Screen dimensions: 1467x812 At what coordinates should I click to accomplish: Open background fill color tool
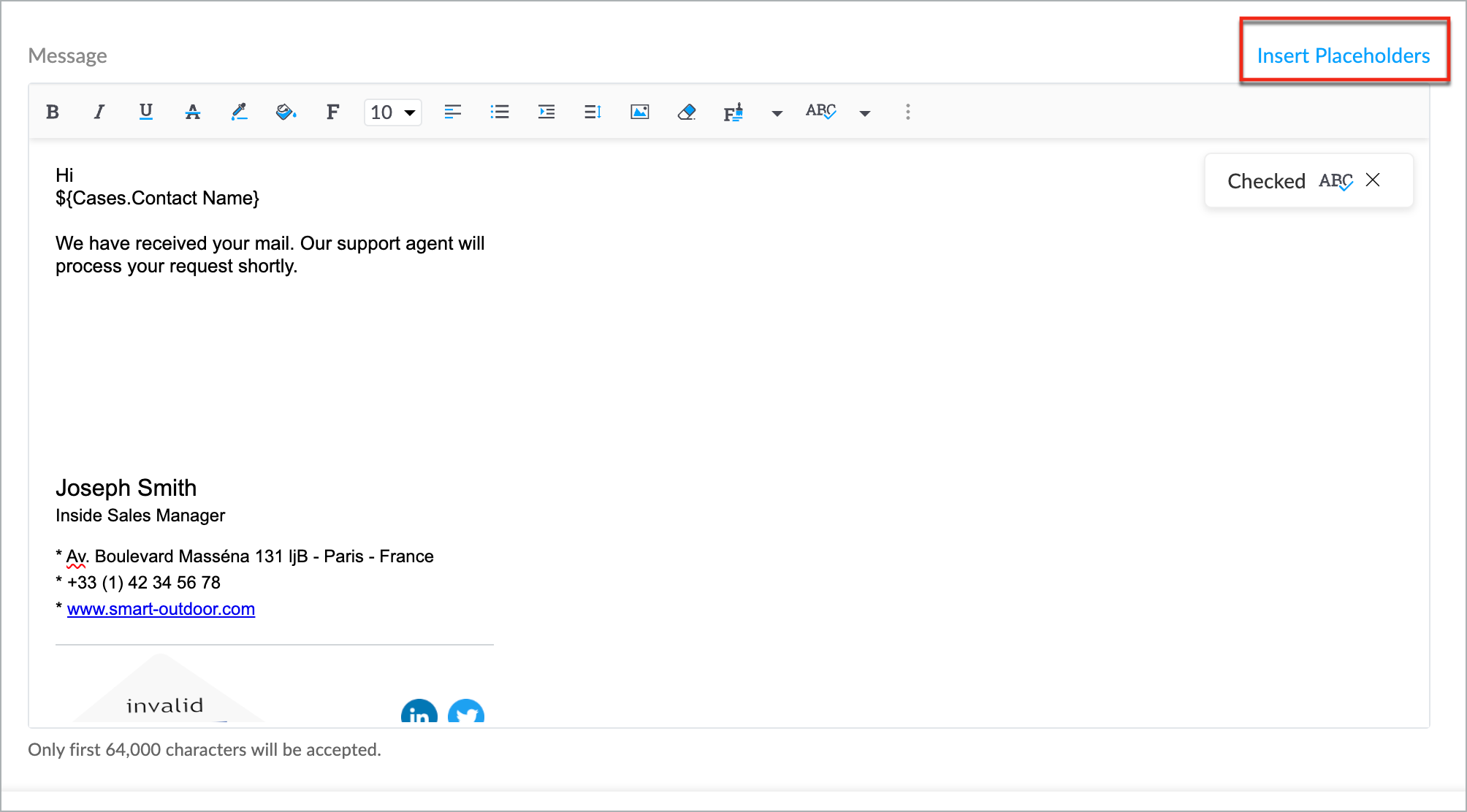[x=286, y=112]
